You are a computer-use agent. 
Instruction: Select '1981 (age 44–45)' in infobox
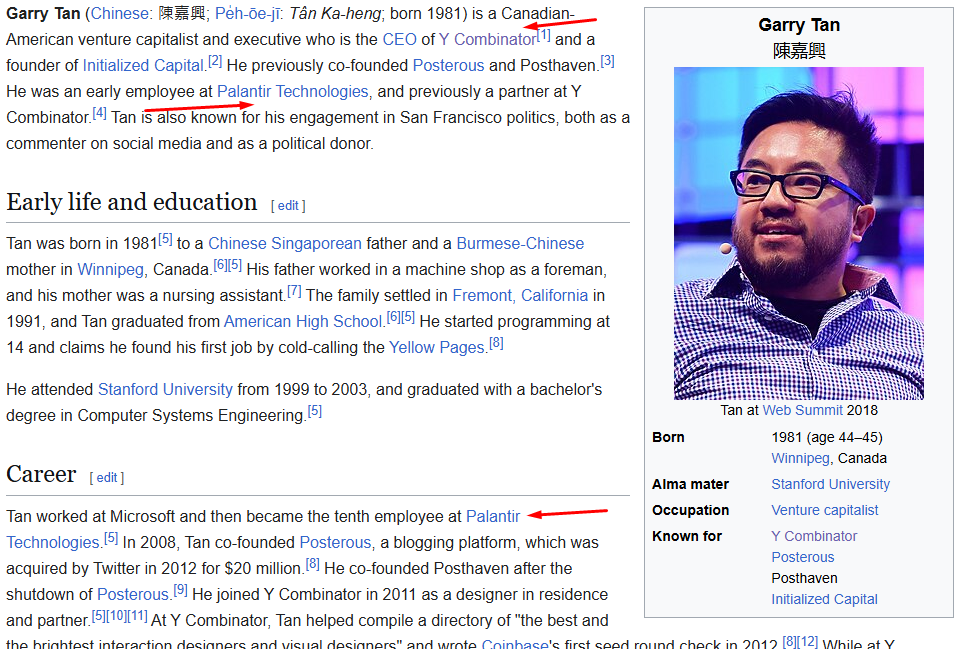point(827,437)
